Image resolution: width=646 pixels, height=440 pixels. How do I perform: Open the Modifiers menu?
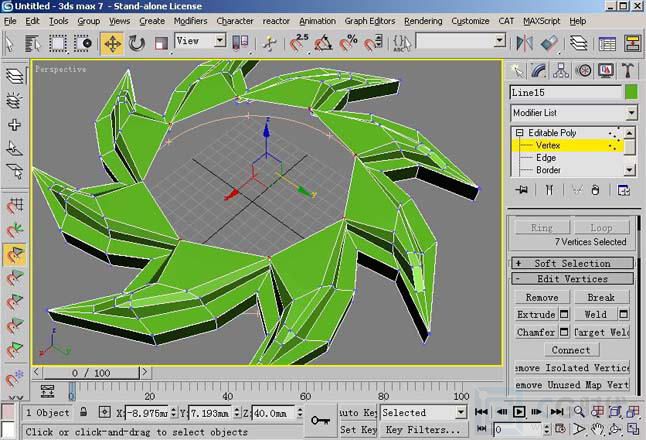pos(190,21)
